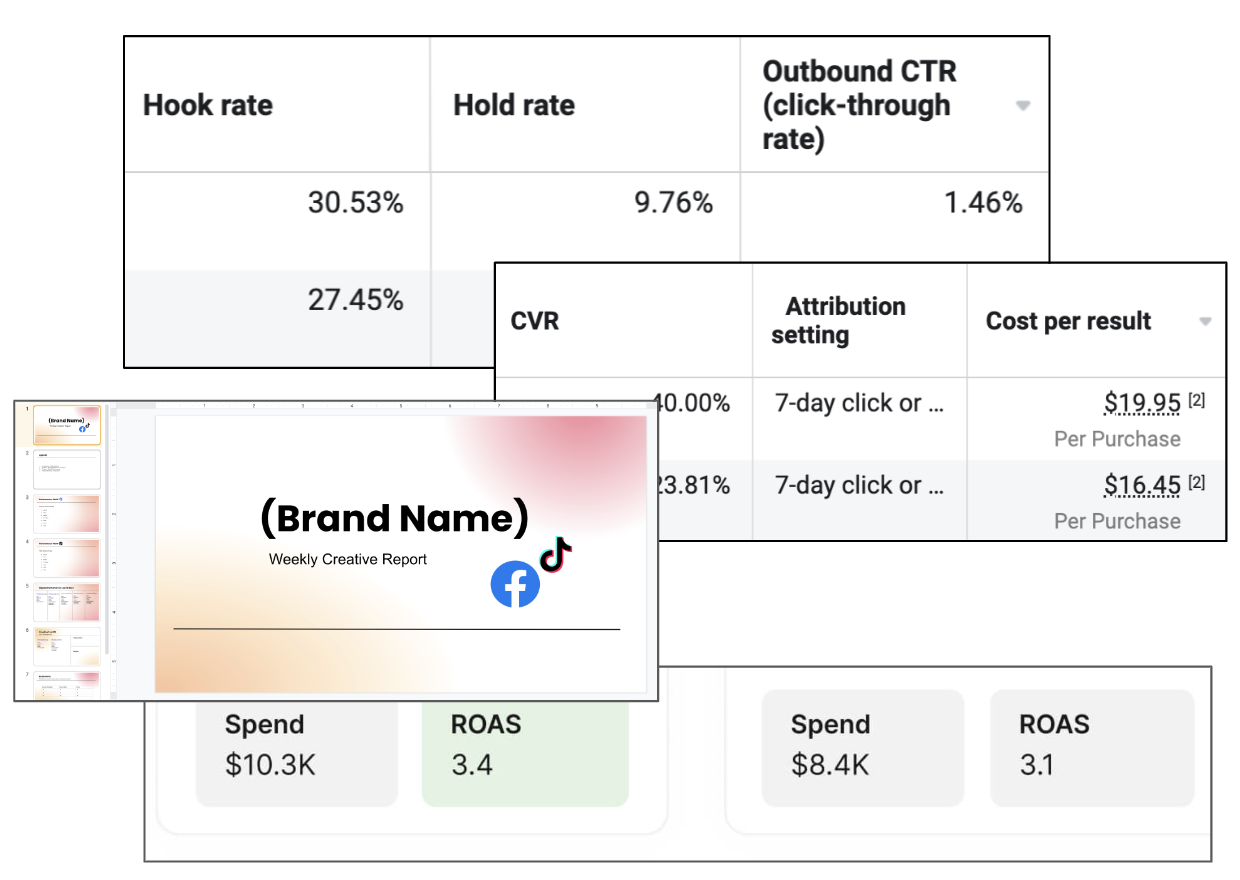Click the TikTok logo on the slide
This screenshot has height=880, width=1240.
(x=556, y=553)
